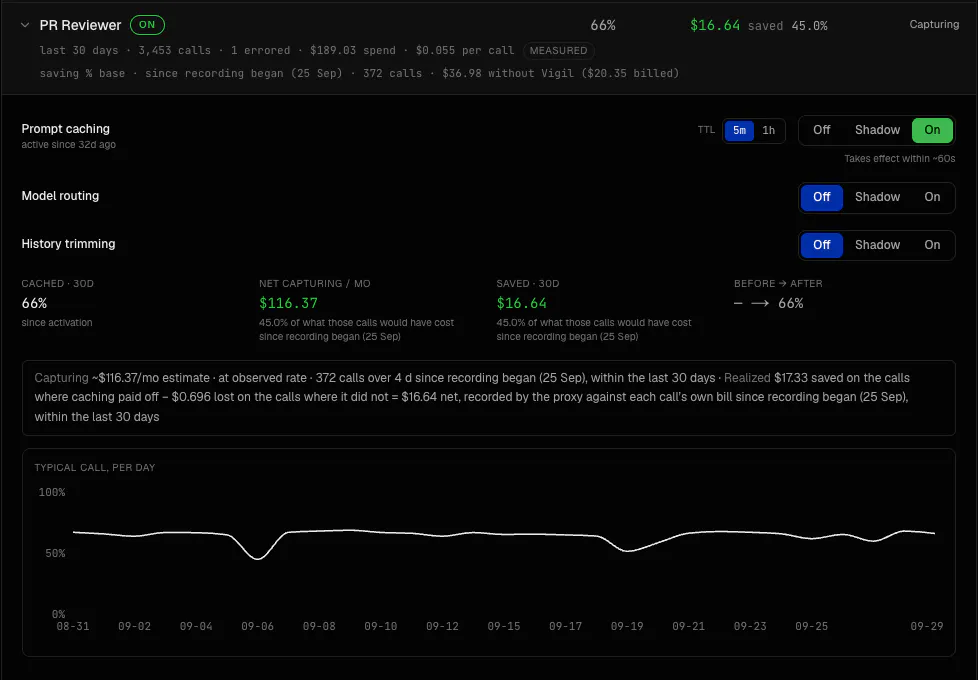Image resolution: width=978 pixels, height=680 pixels.
Task: Click the PR Reviewer title
Action: (x=80, y=25)
